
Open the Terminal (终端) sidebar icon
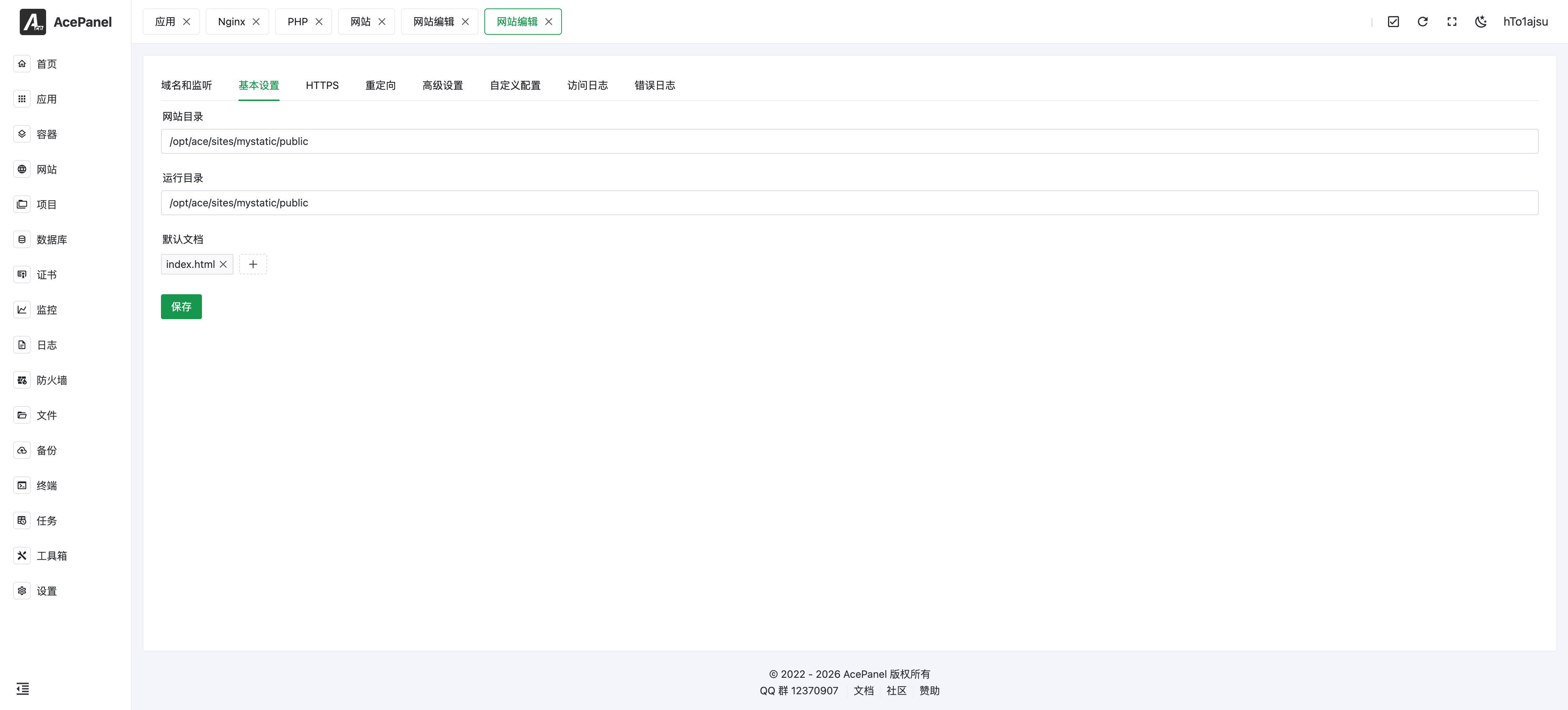[x=22, y=485]
